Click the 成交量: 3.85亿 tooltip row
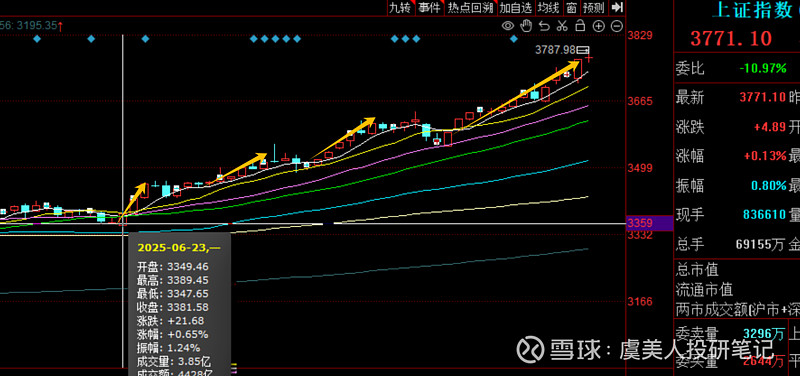The image size is (800, 376). click(x=173, y=362)
